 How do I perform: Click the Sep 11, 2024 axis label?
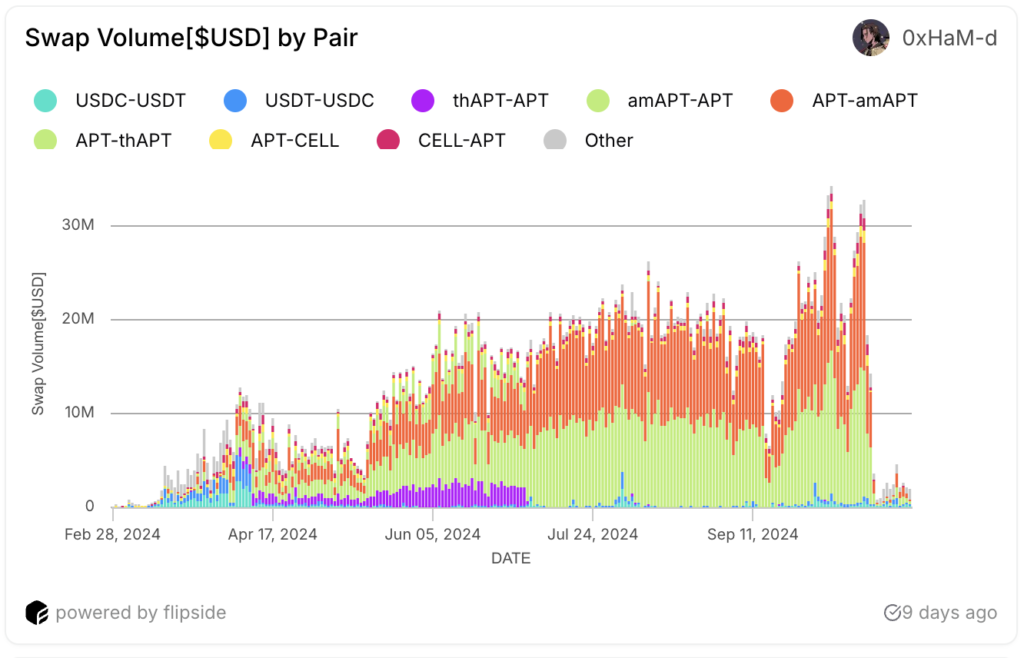pos(753,534)
